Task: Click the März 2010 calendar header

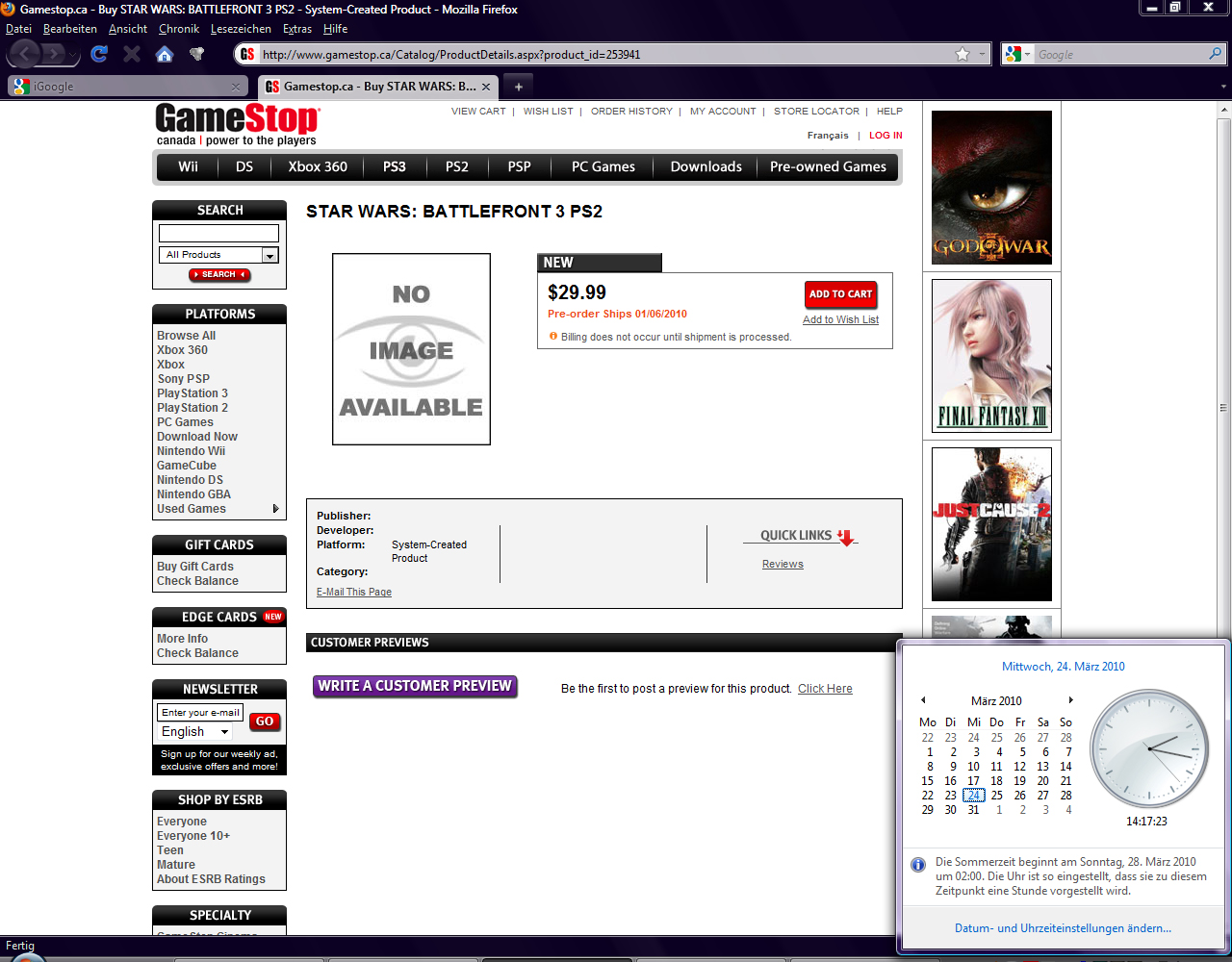Action: [x=996, y=701]
